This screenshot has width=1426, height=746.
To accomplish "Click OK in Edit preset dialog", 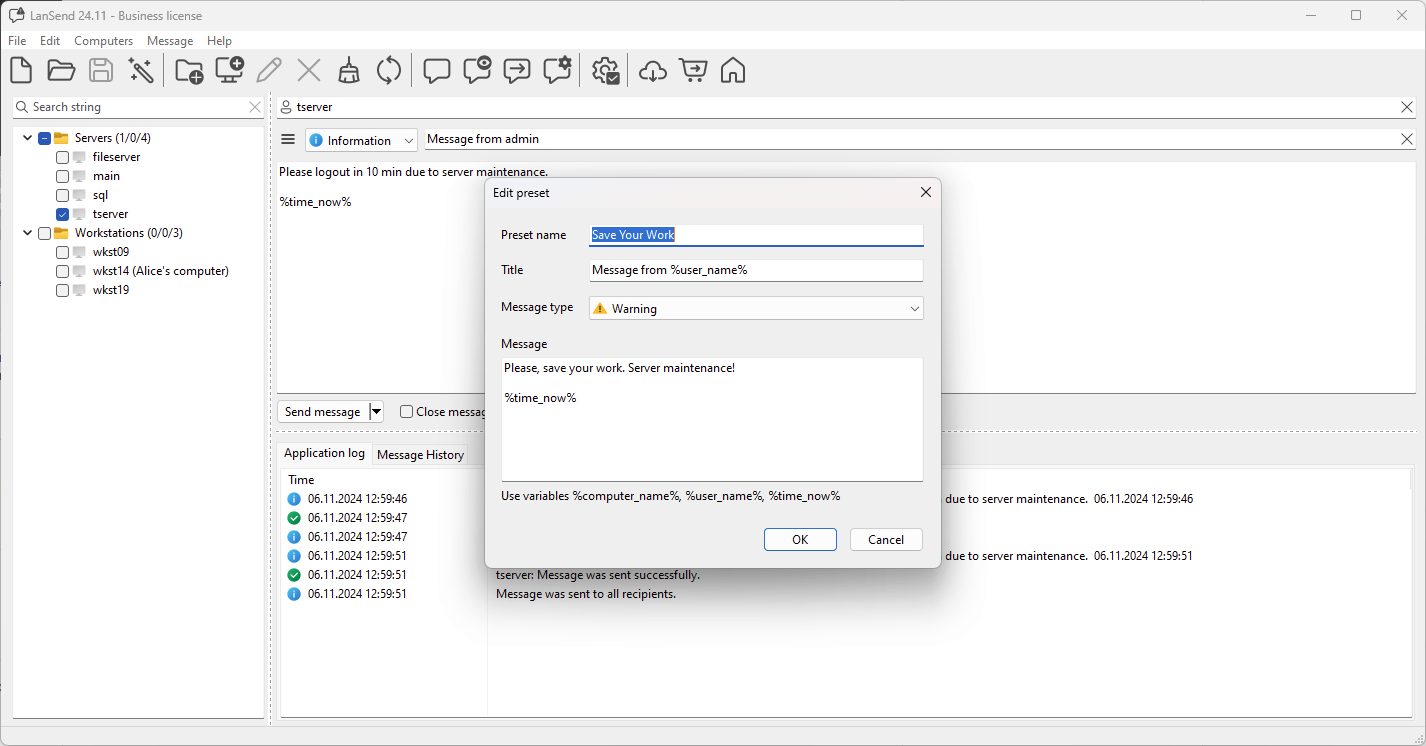I will click(x=800, y=539).
